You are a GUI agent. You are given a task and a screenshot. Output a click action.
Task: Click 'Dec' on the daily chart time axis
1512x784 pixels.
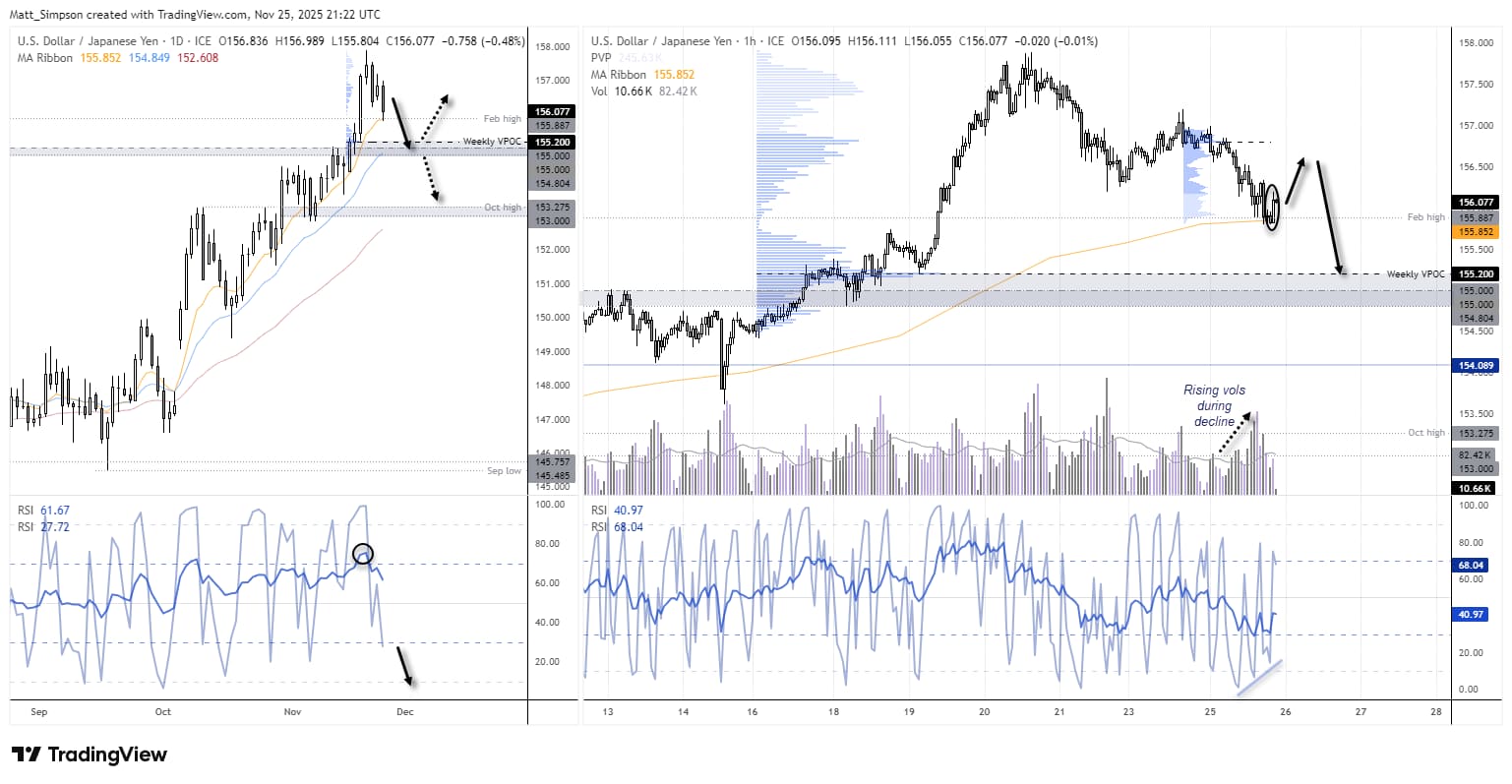(404, 711)
